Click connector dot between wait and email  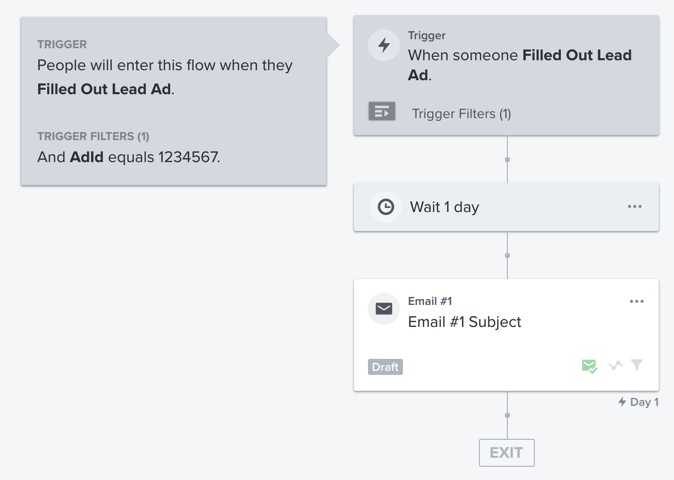pos(507,255)
